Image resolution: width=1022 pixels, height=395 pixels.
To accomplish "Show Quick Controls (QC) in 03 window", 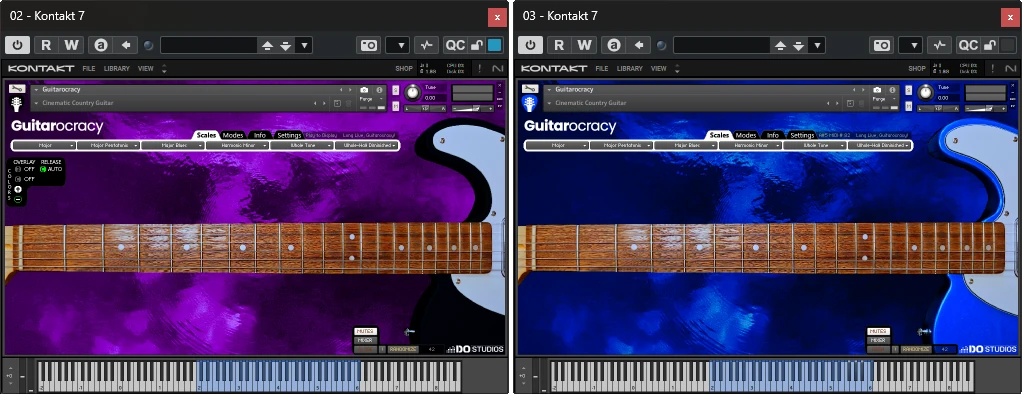I will [968, 45].
